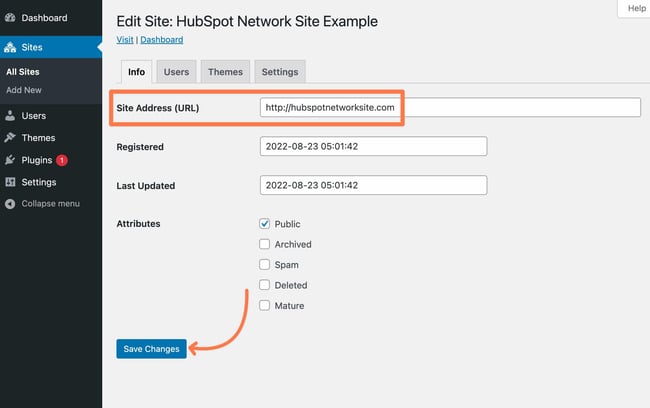Click the Collapse menu arrow icon
650x408 pixels.
[x=10, y=204]
